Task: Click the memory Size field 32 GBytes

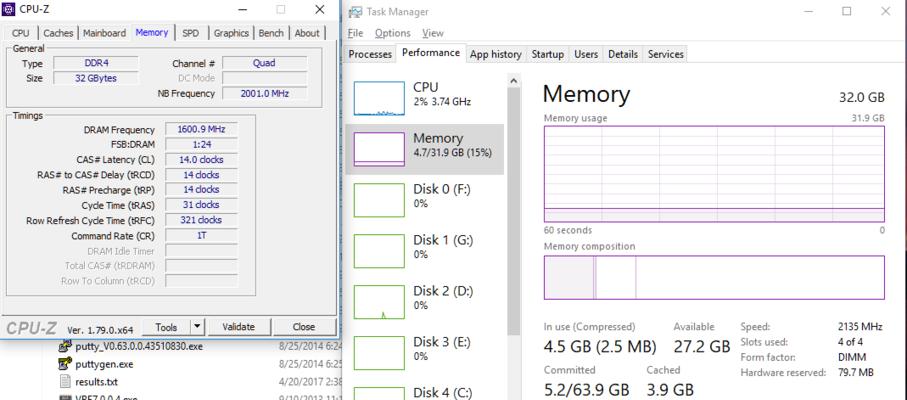Action: pyautogui.click(x=96, y=78)
